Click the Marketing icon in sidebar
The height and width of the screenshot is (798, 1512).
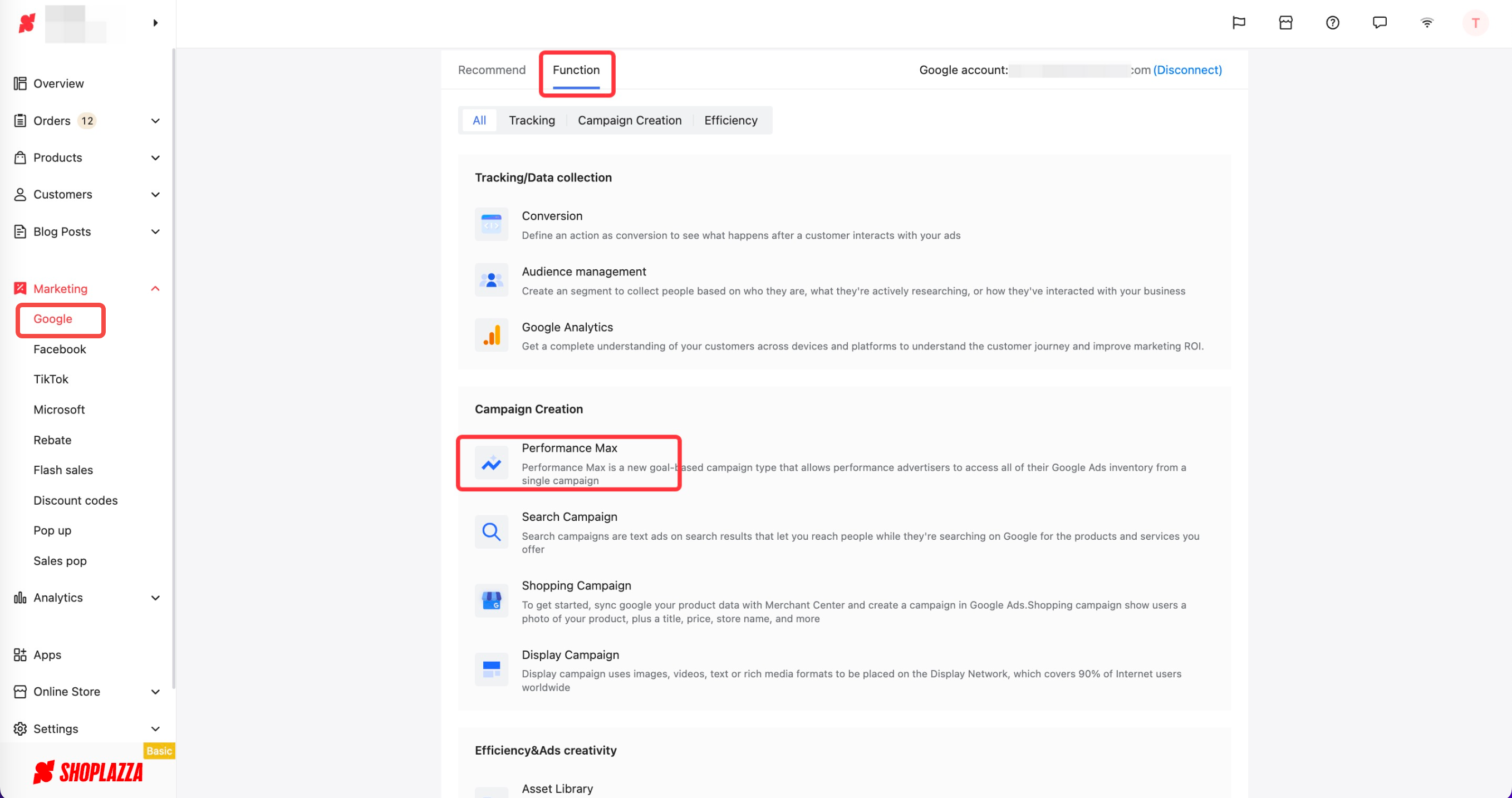20,288
